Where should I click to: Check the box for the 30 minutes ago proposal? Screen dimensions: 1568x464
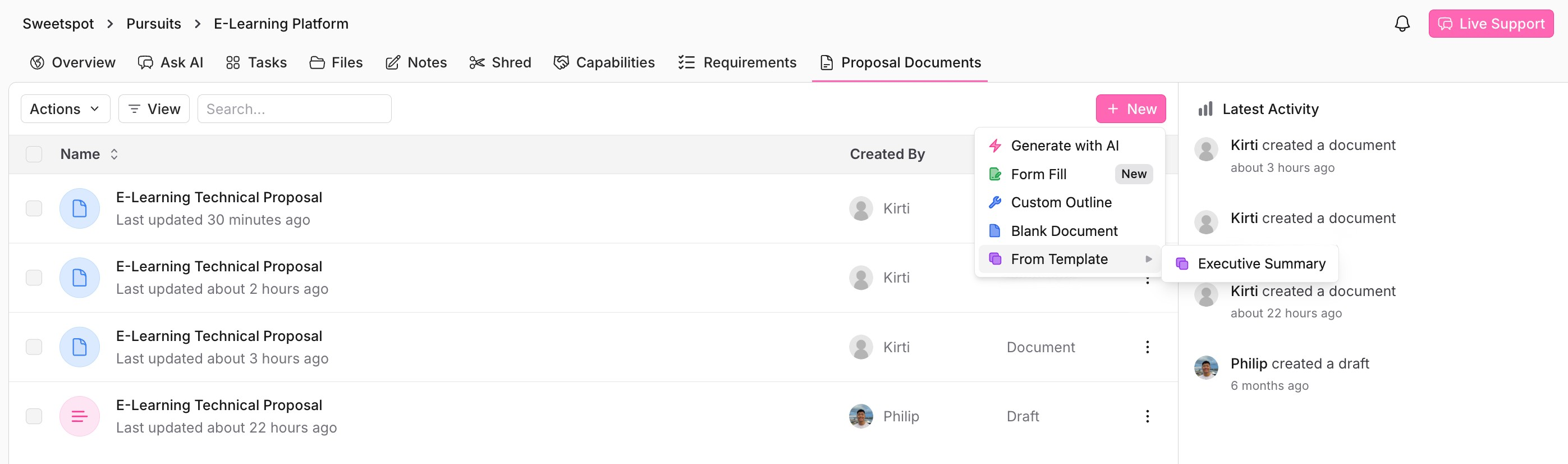coord(34,208)
